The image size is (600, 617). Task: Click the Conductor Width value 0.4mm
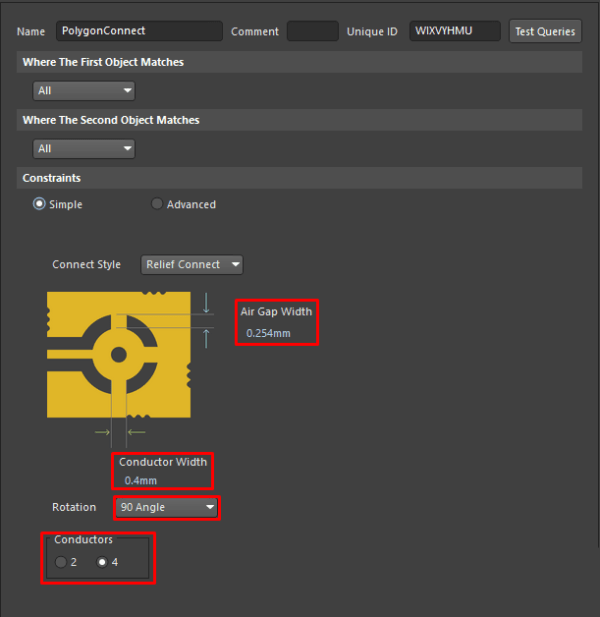click(140, 480)
